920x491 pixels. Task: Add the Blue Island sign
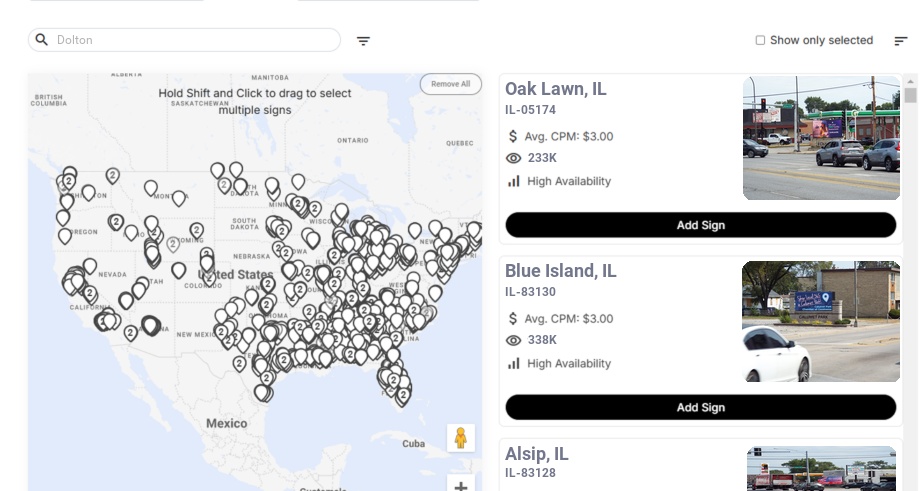tap(700, 407)
